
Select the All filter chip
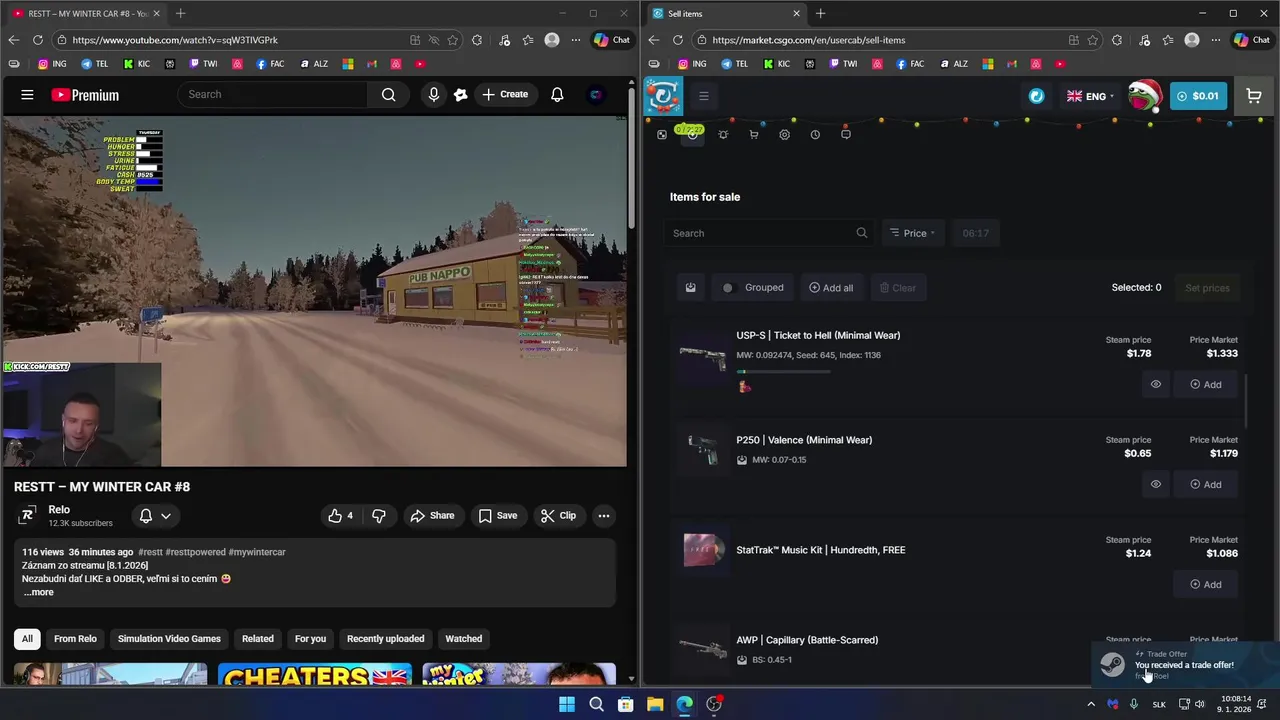tap(27, 639)
